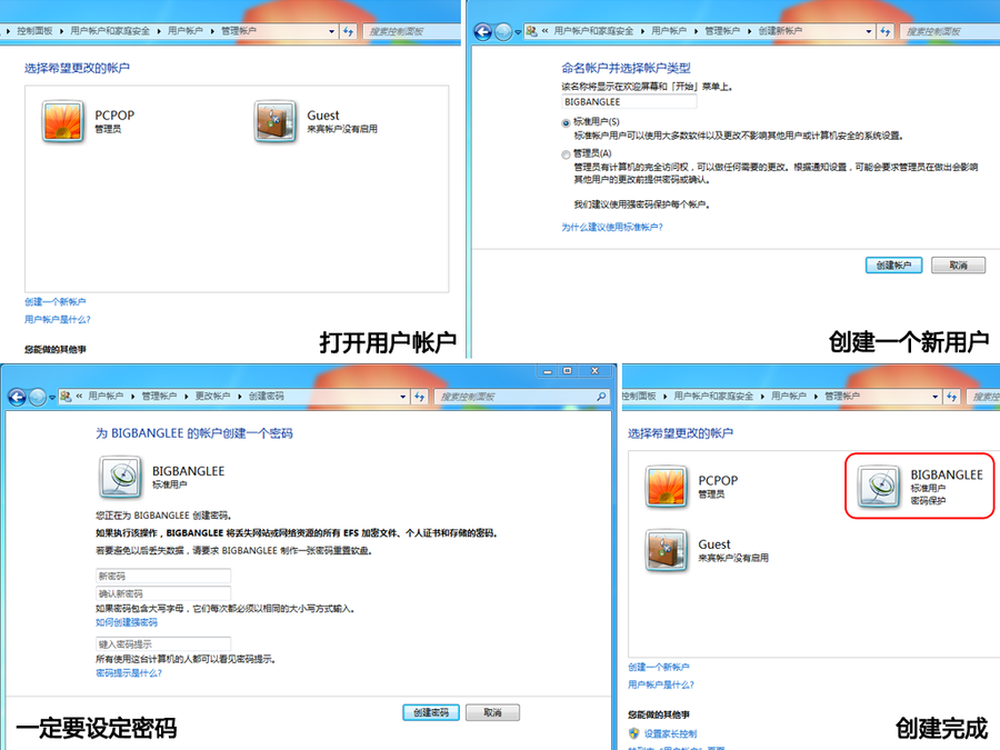Click '密码提示是什么?' link
1000x750 pixels.
point(129,673)
